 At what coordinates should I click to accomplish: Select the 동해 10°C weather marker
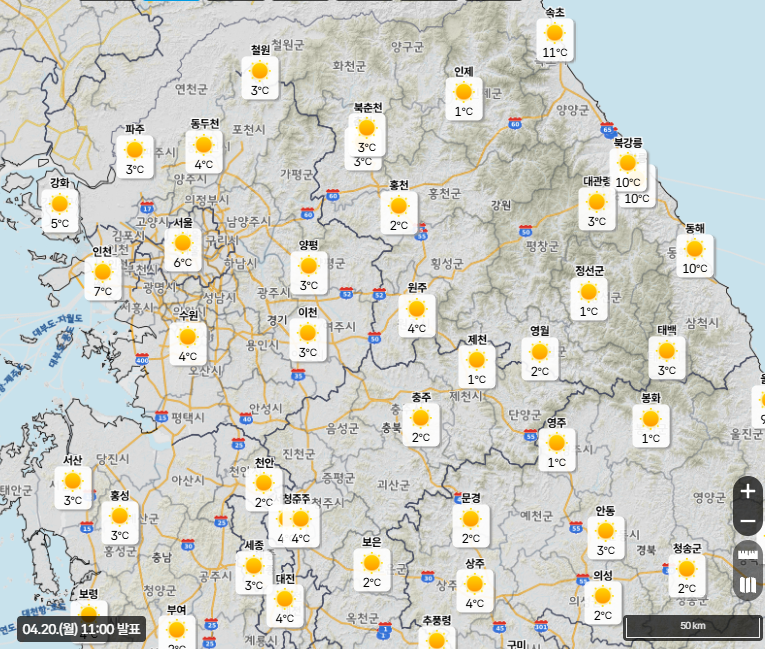[x=694, y=255]
